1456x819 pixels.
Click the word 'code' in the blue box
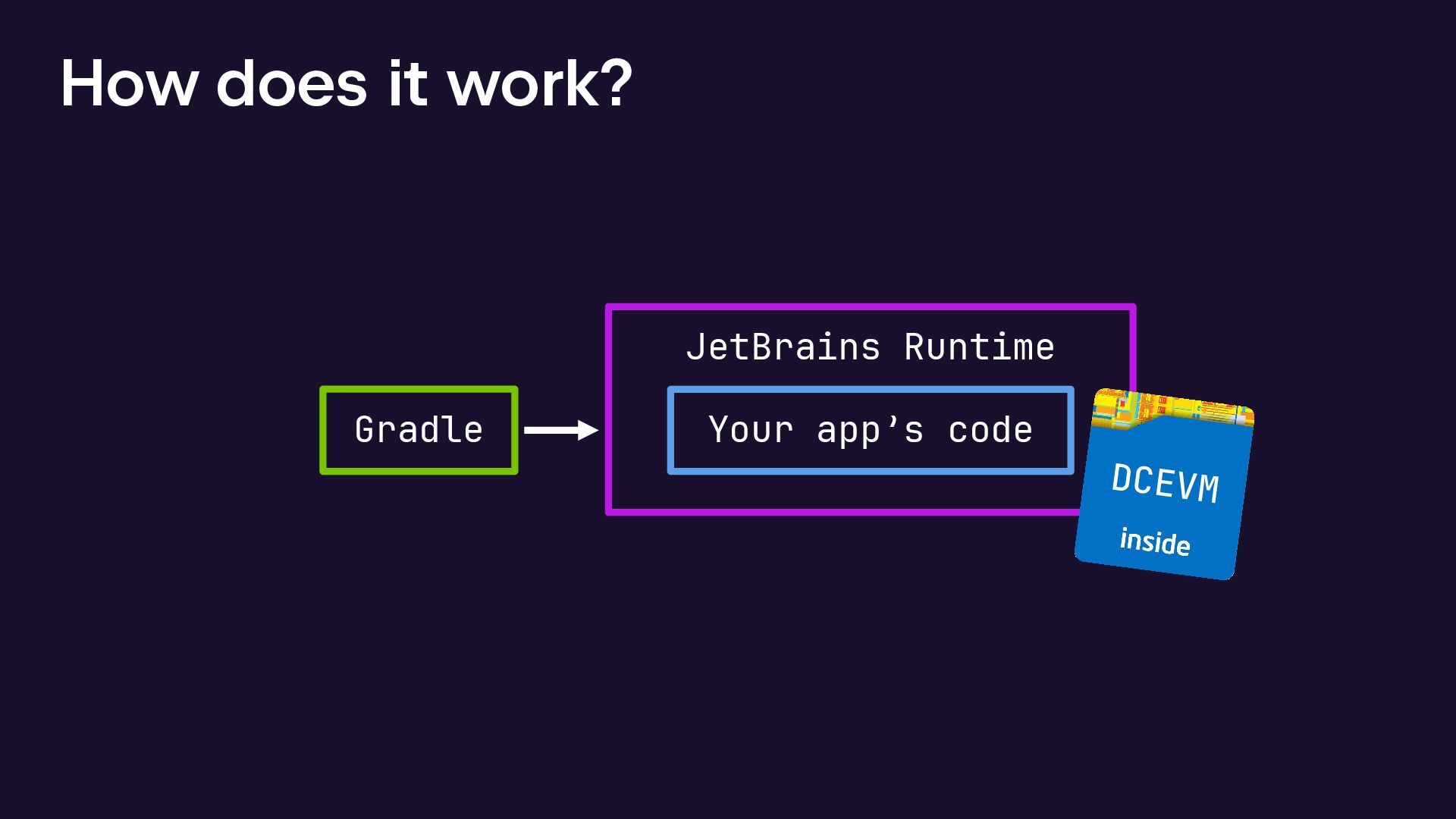(990, 430)
